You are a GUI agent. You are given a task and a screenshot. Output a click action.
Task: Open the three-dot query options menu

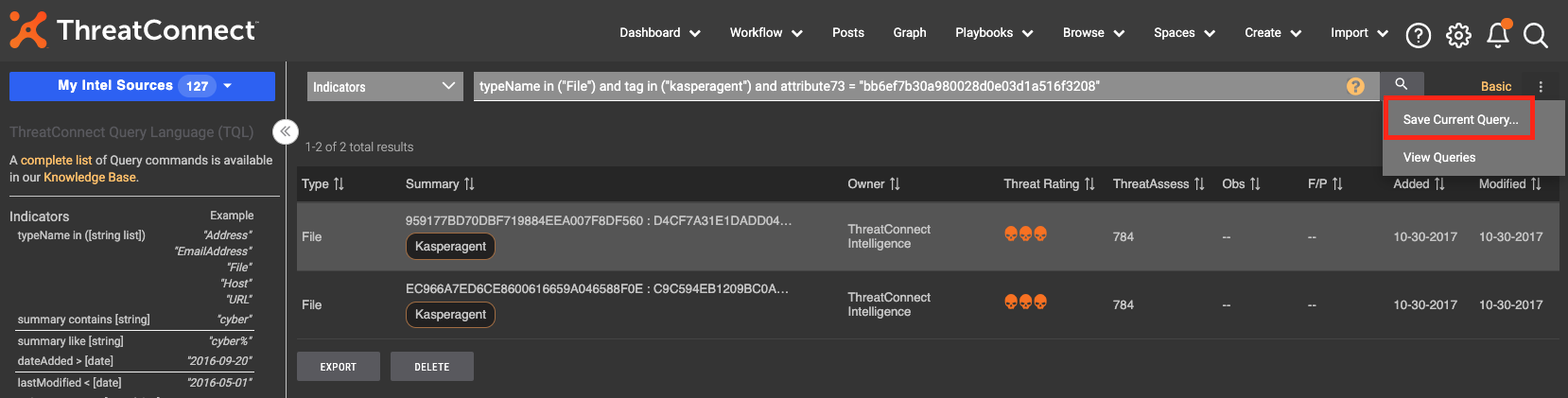(1541, 86)
